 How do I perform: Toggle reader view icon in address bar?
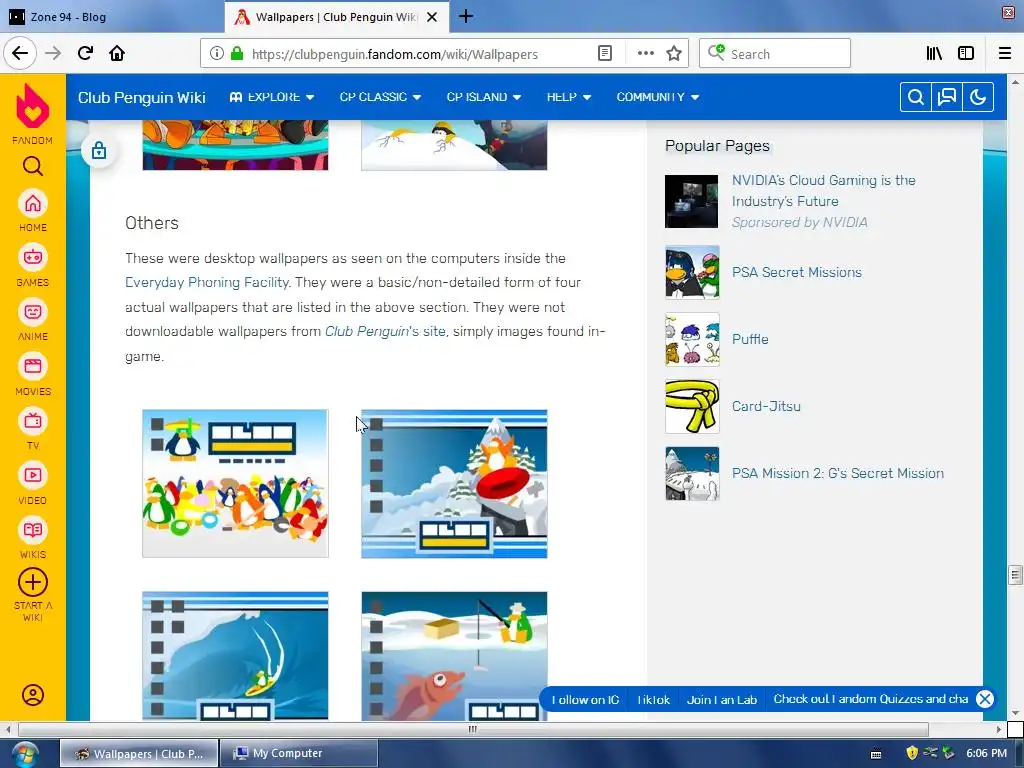605,54
